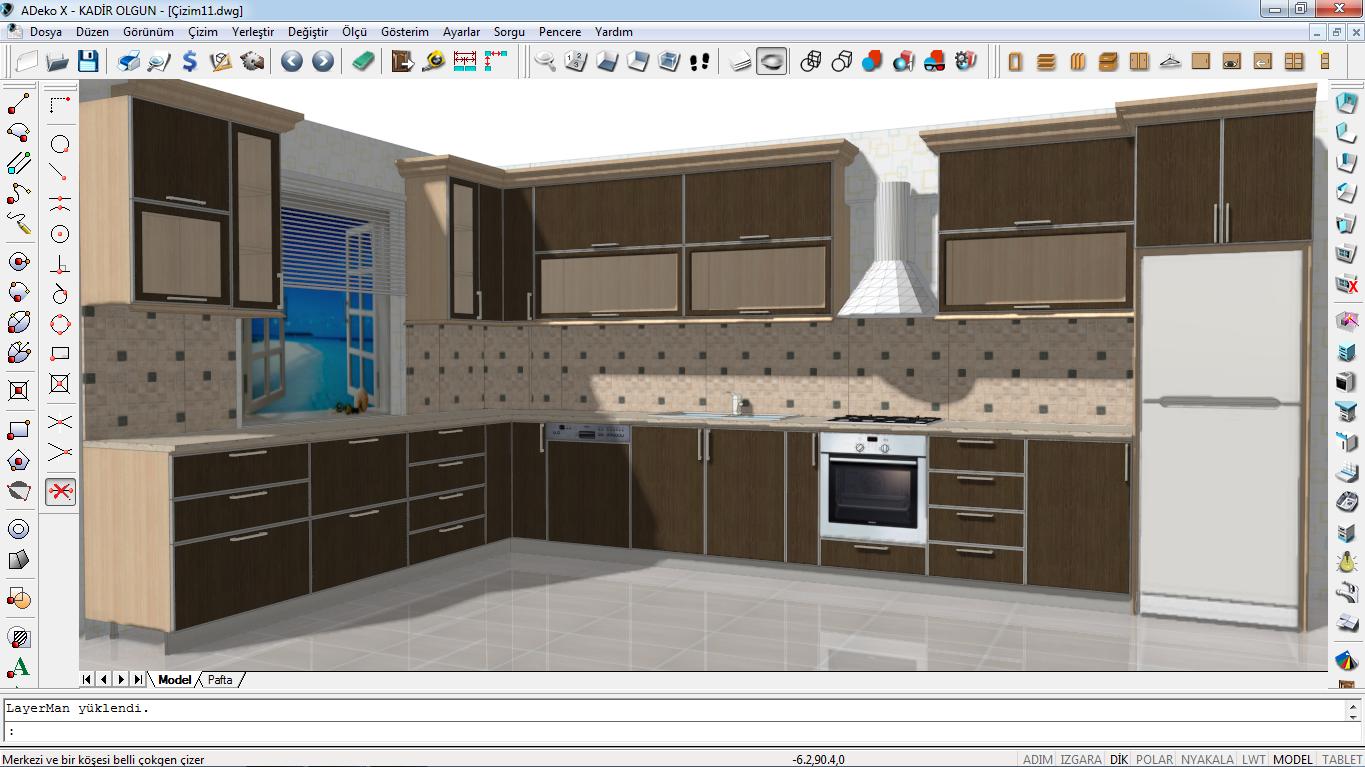The image size is (1365, 767).
Task: Insert the stacked shelves module icon
Action: tap(1046, 62)
